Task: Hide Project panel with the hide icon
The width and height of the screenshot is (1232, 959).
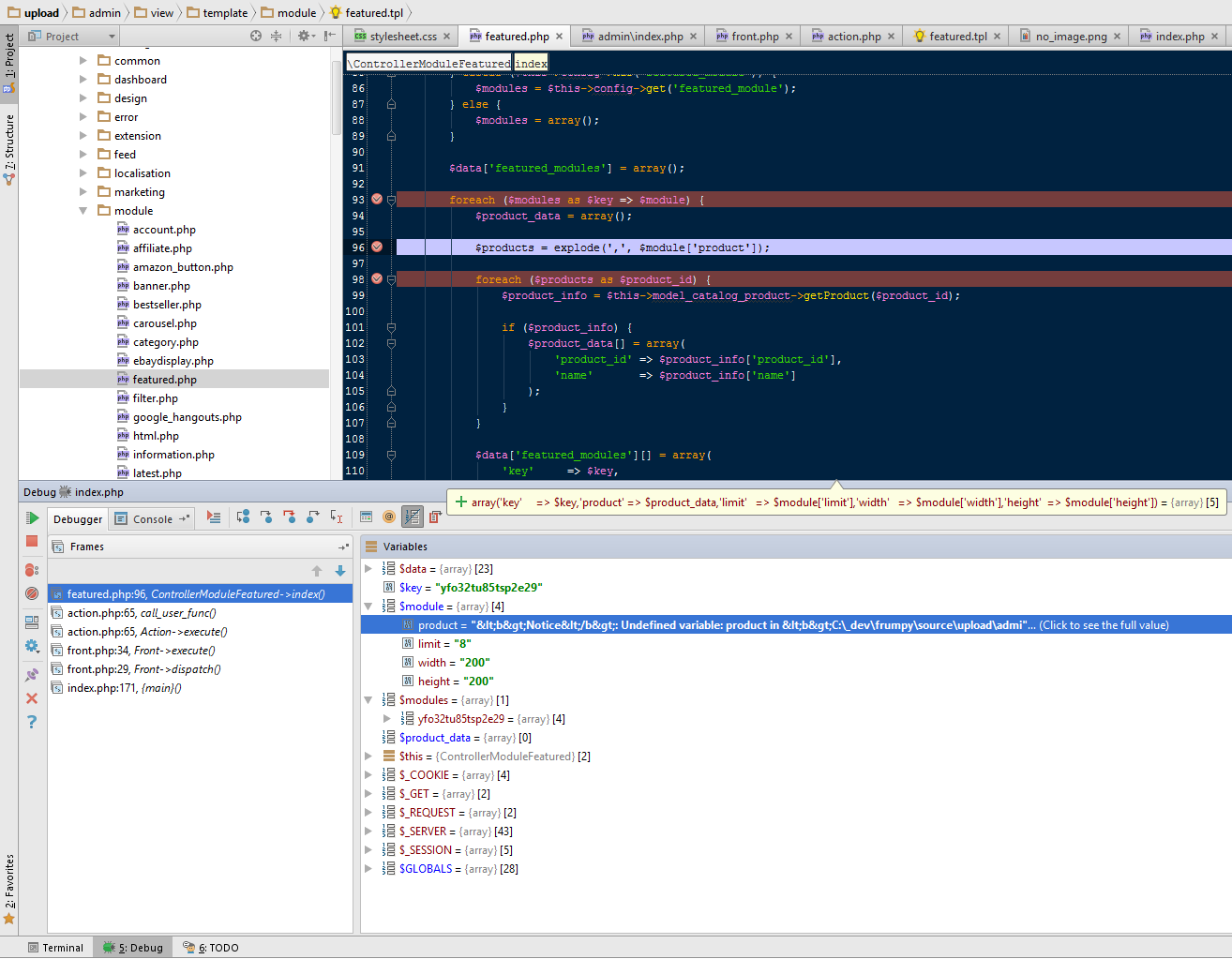Action: (x=330, y=36)
